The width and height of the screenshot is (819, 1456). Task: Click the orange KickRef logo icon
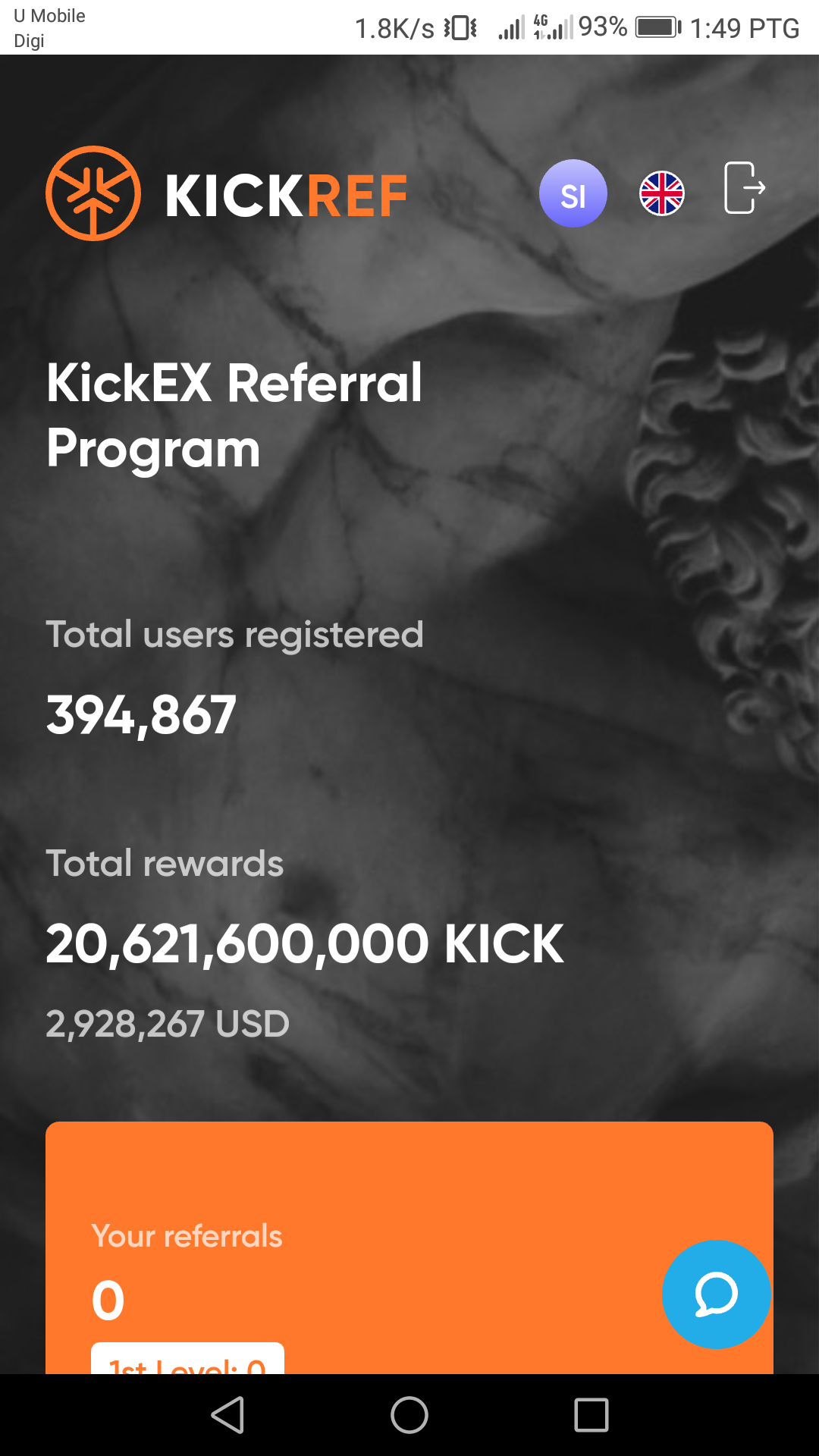[x=93, y=193]
